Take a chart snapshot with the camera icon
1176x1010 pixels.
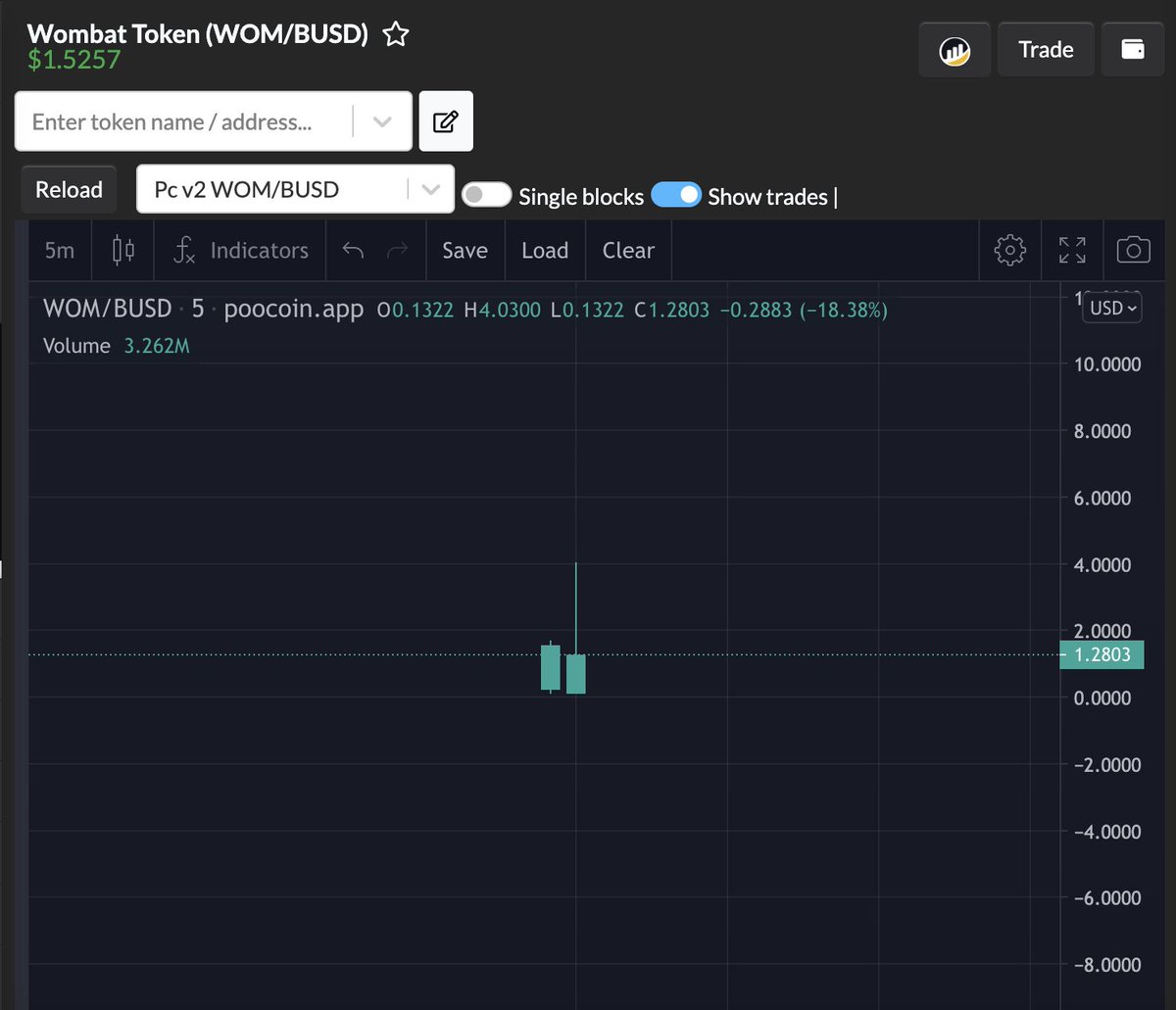[1134, 251]
